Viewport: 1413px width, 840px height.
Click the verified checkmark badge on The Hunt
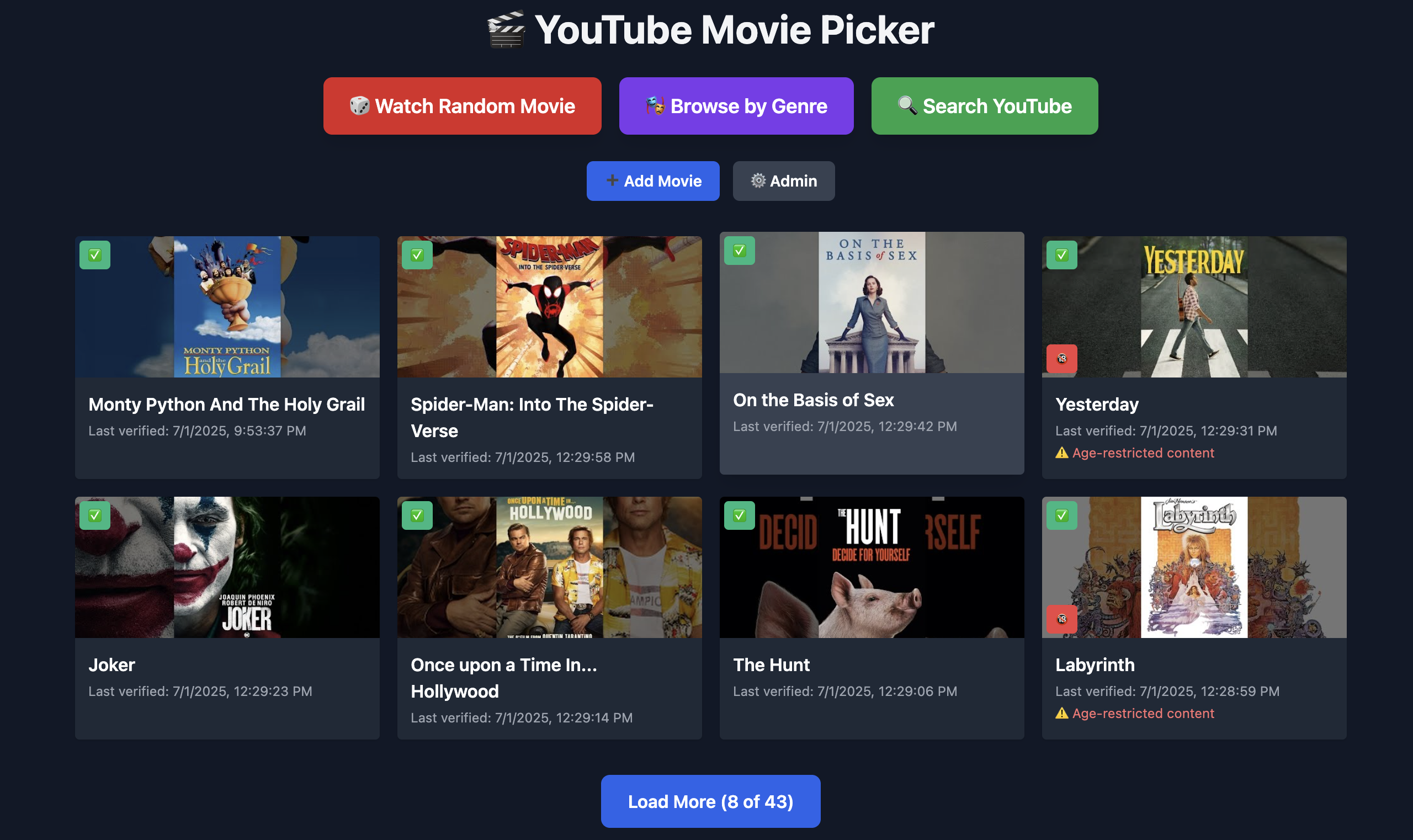tap(739, 515)
